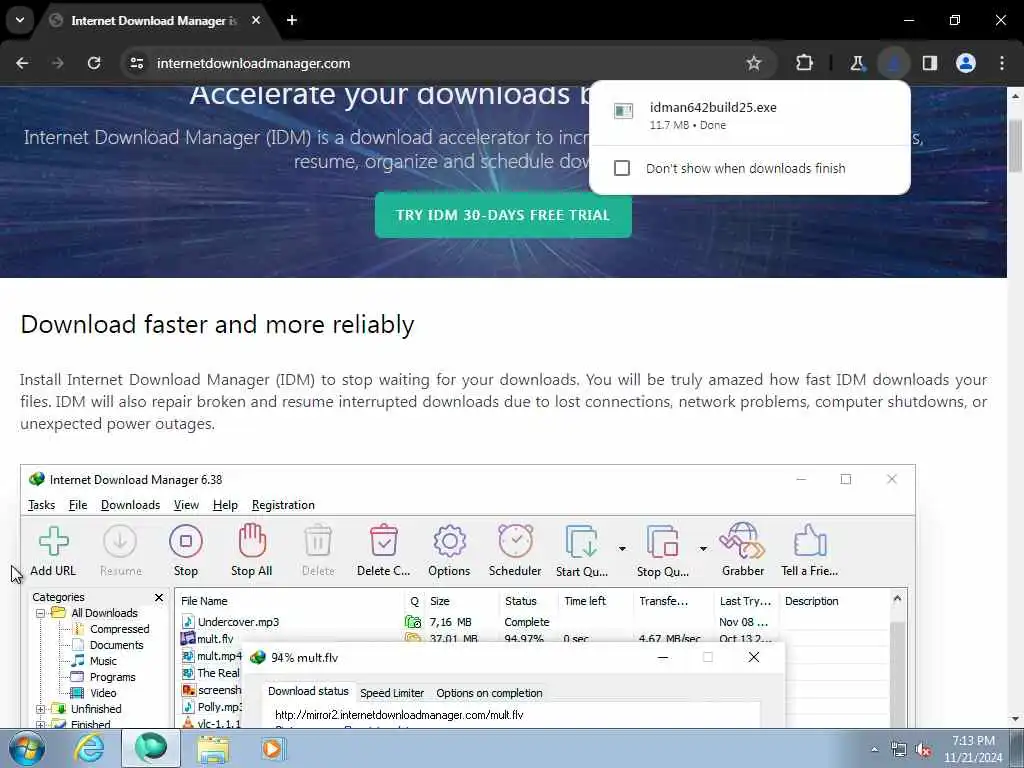Click the Stop toolbar icon

tap(185, 541)
